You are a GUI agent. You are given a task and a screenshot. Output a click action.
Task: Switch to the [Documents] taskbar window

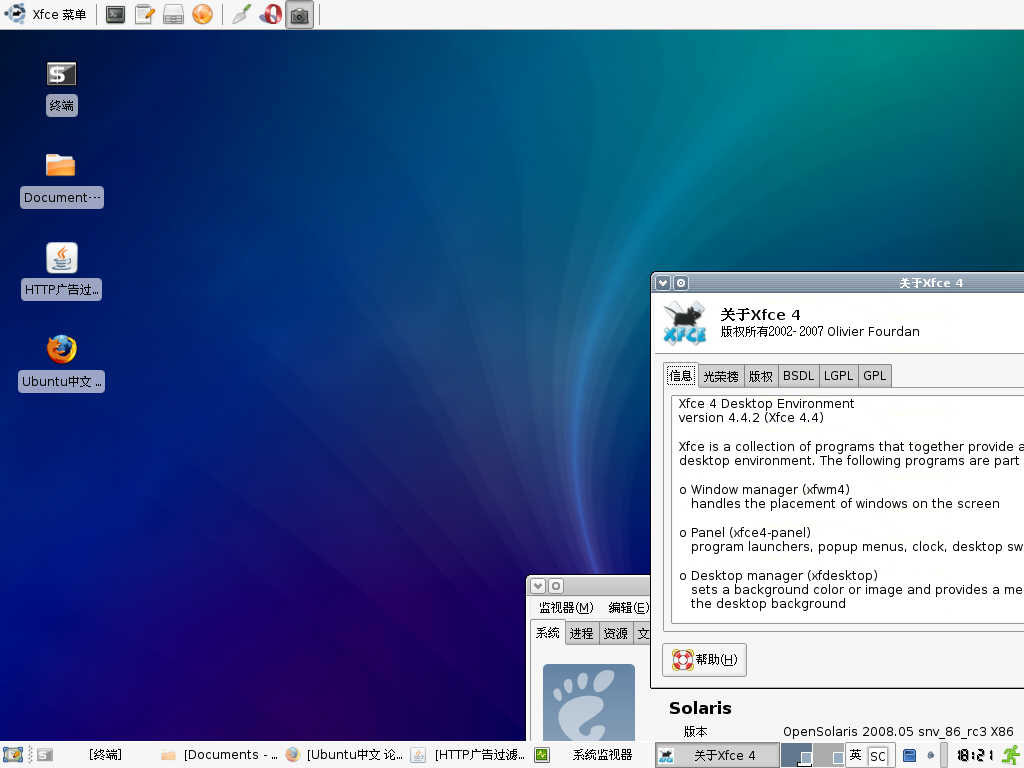point(219,755)
